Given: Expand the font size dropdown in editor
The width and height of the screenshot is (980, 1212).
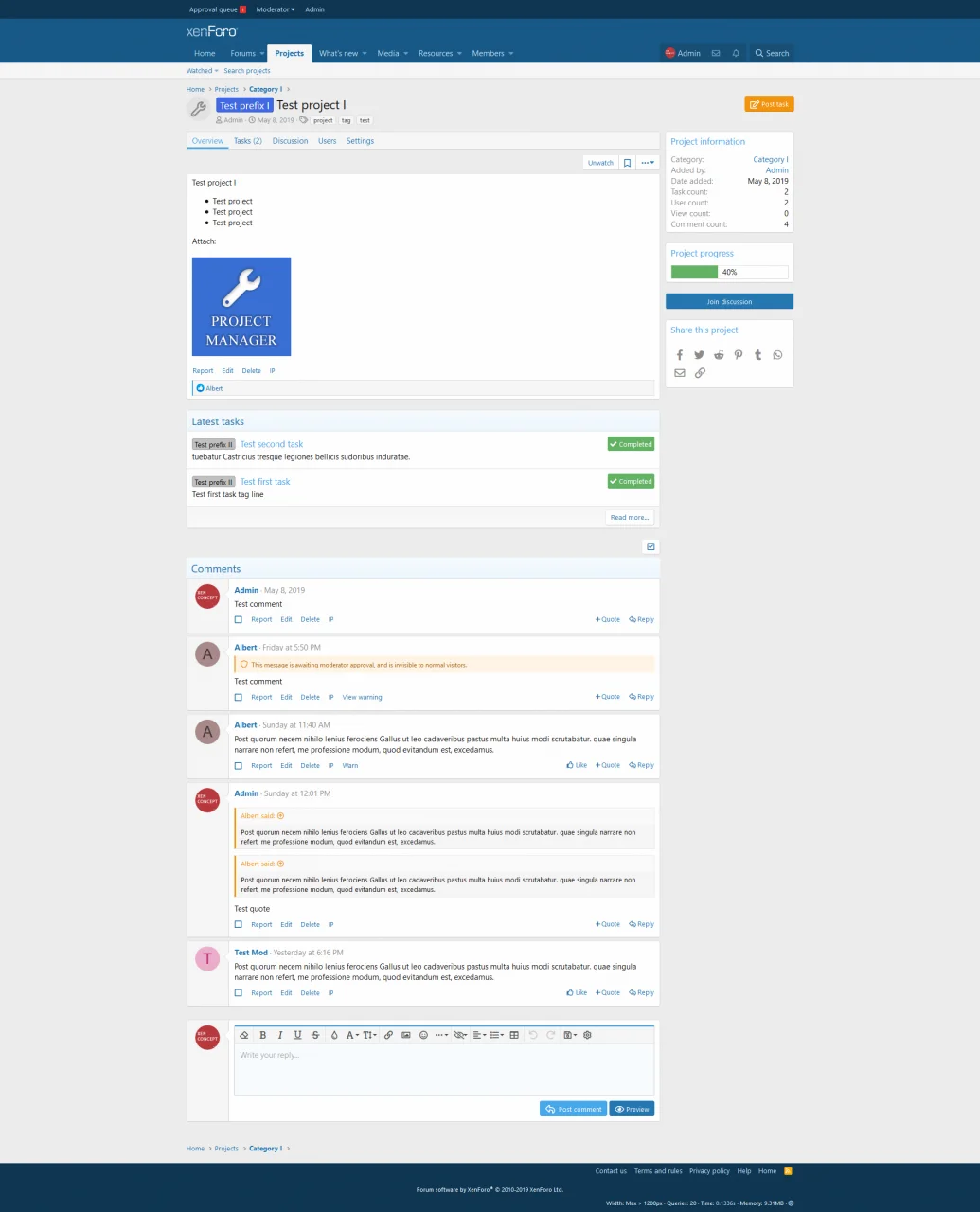Looking at the screenshot, I should (370, 1035).
